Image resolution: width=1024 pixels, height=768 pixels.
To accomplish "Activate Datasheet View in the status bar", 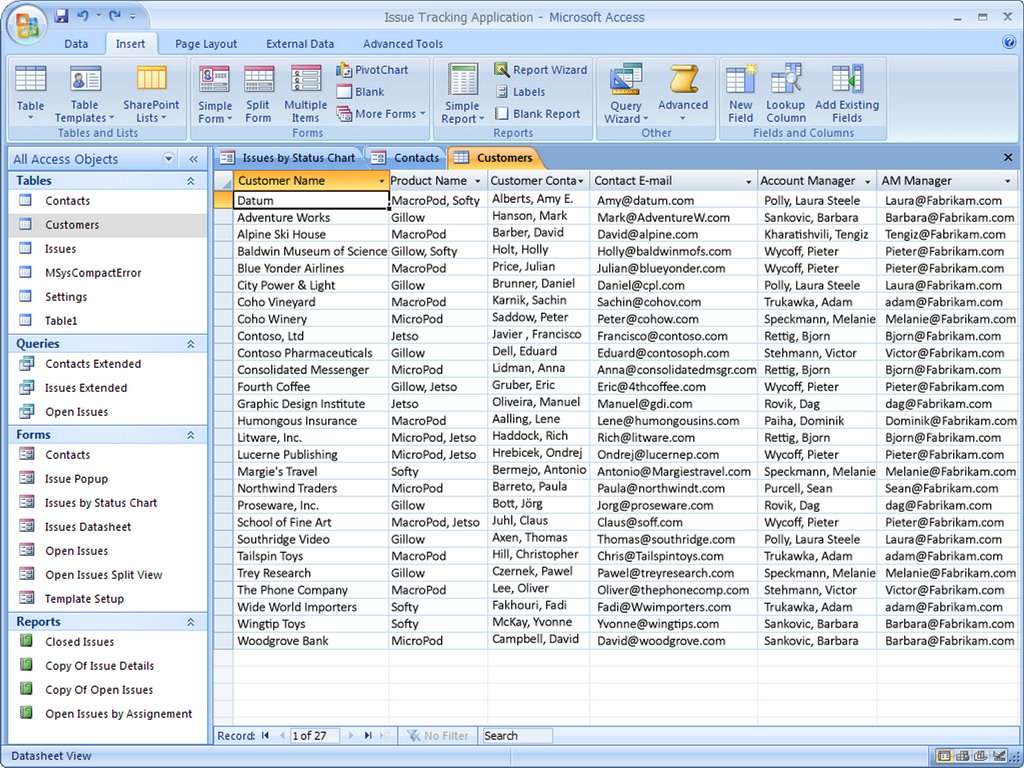I will point(944,756).
